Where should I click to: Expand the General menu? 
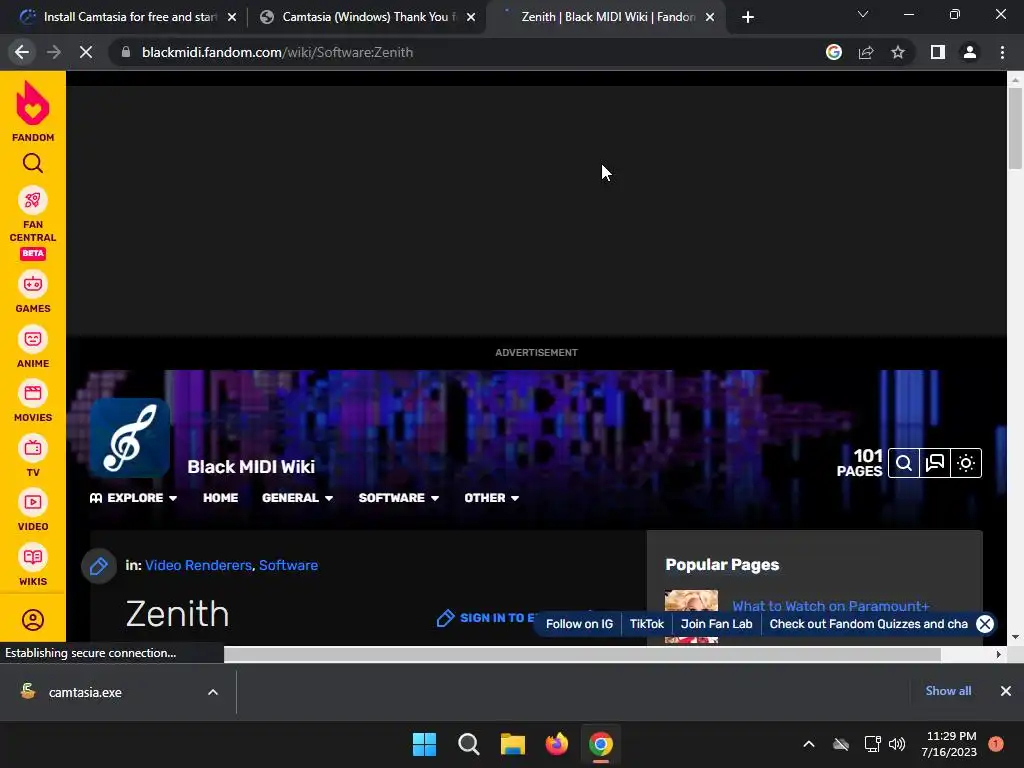point(297,498)
